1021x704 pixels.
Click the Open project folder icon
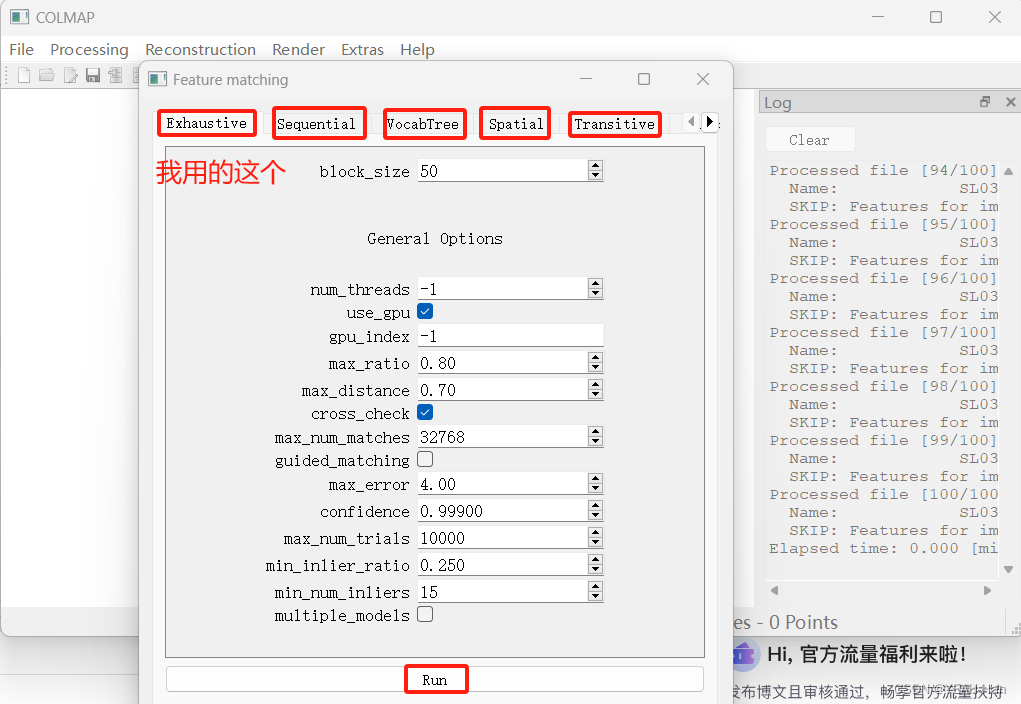pyautogui.click(x=47, y=76)
